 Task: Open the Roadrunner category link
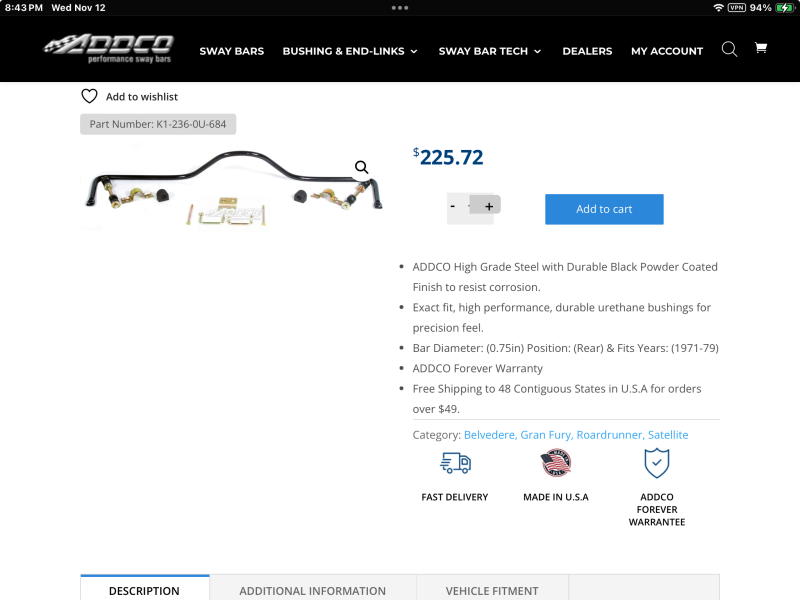(610, 435)
